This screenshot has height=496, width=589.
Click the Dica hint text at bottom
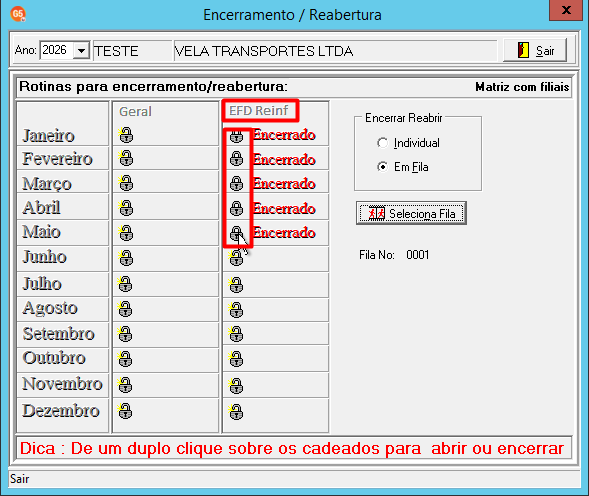292,448
